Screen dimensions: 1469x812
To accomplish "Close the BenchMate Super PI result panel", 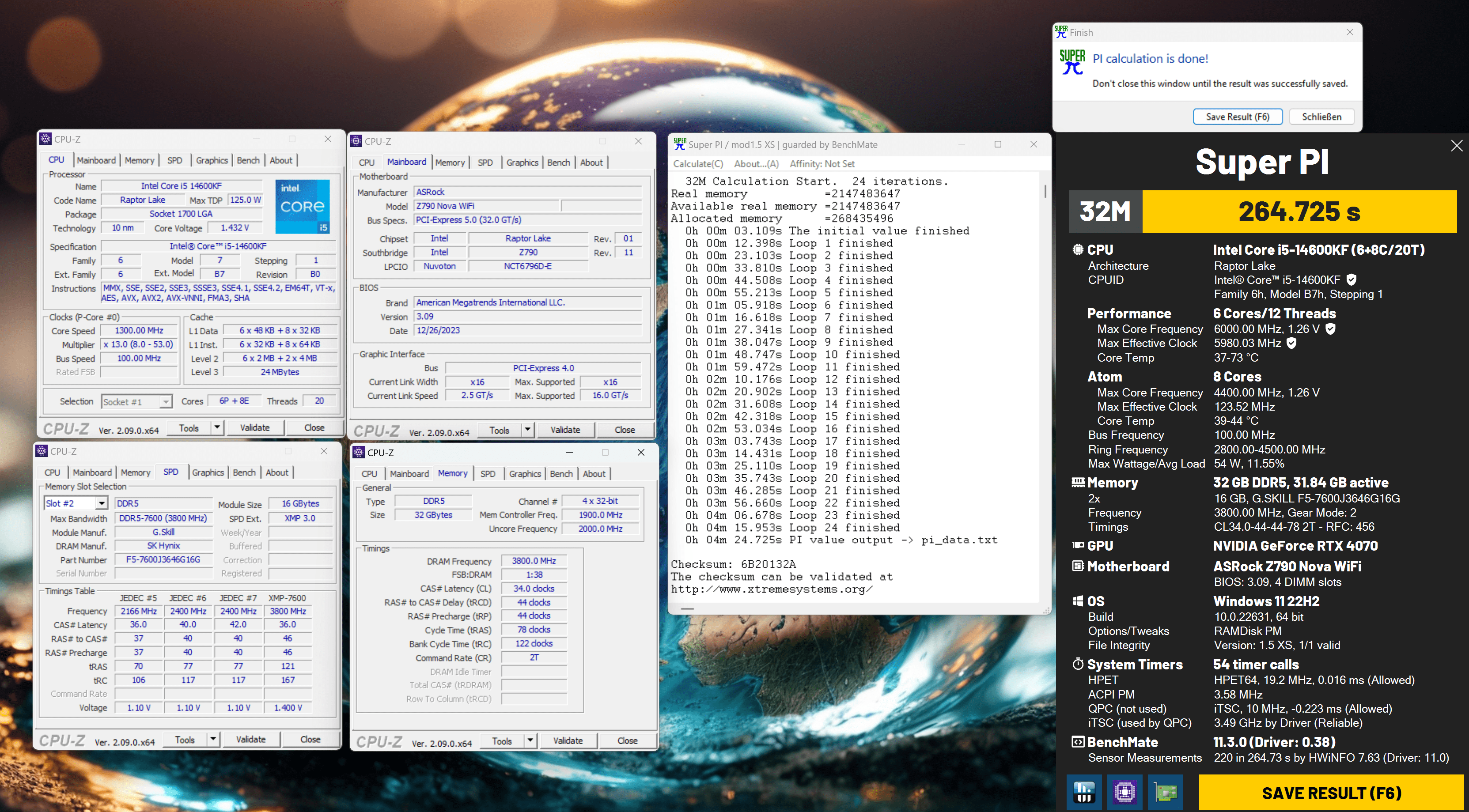I will [1456, 145].
